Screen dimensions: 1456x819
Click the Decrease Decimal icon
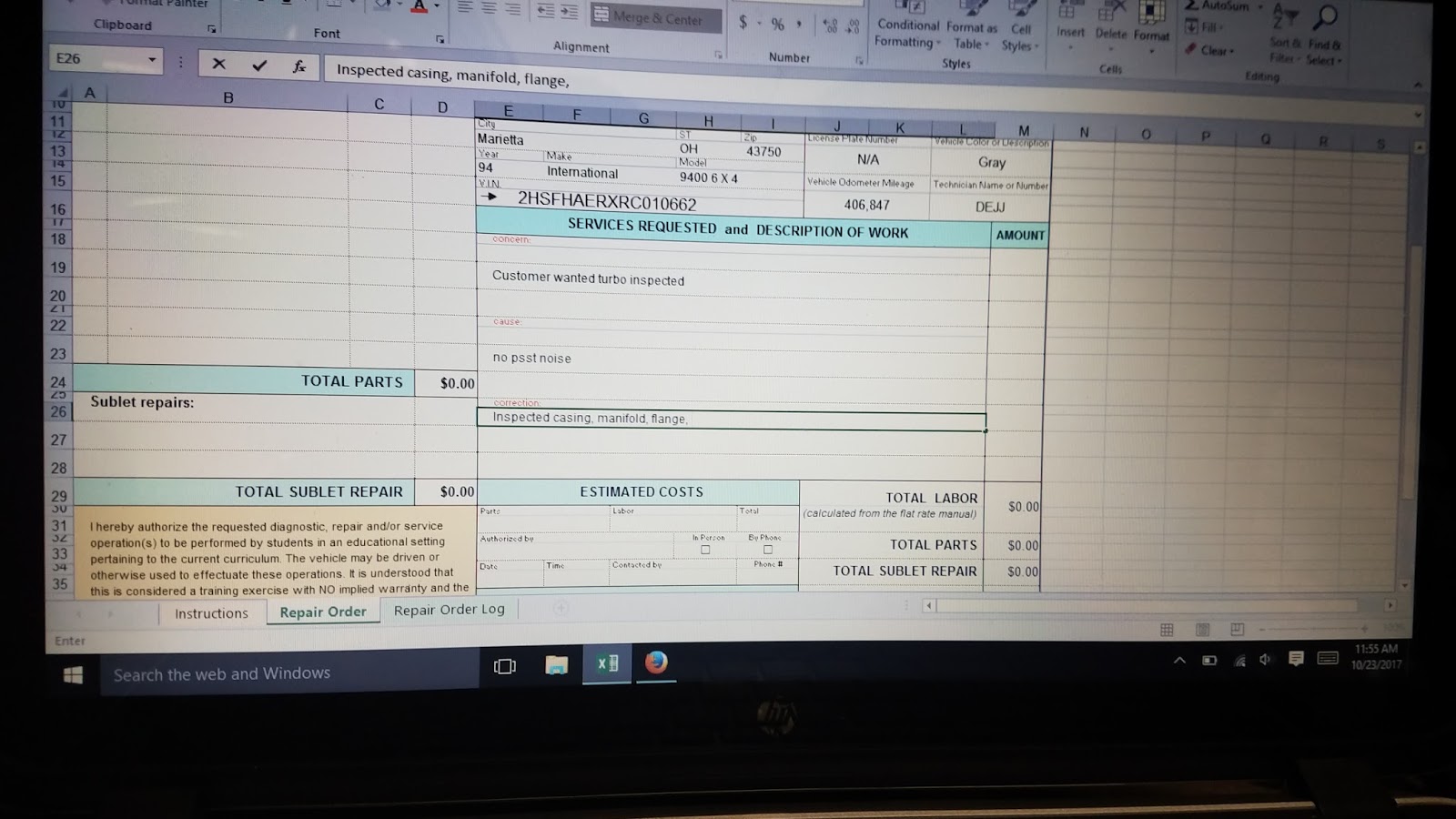[852, 27]
